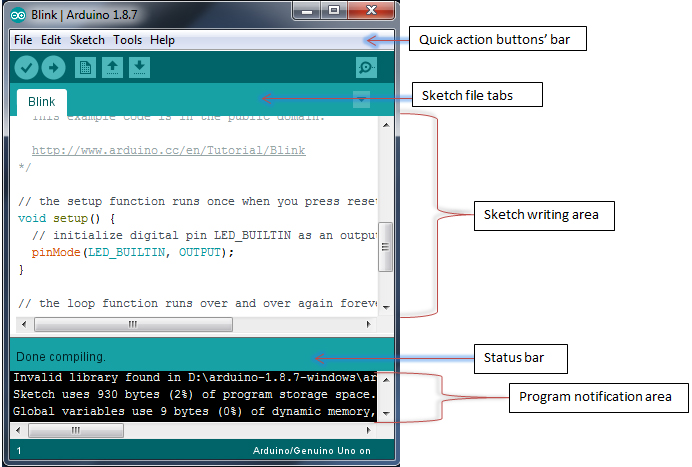Create a new sketch with New icon

86,67
